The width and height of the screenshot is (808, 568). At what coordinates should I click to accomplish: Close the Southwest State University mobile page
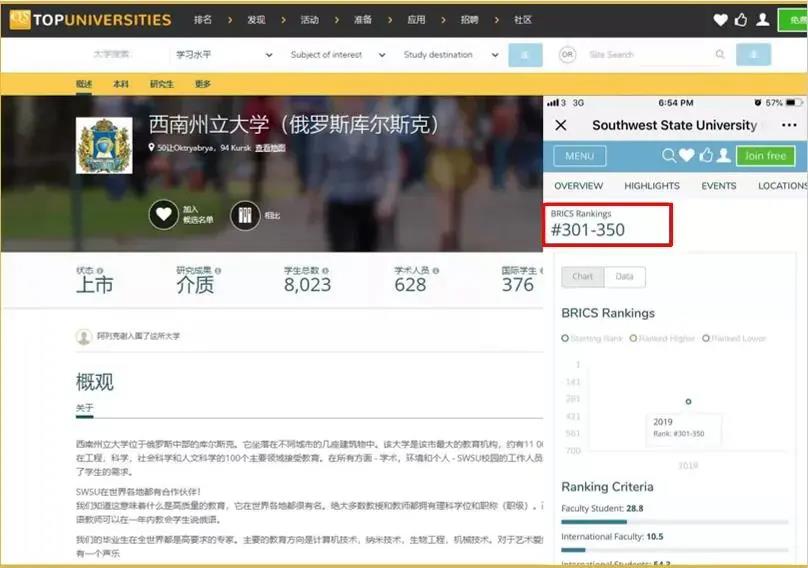click(560, 125)
